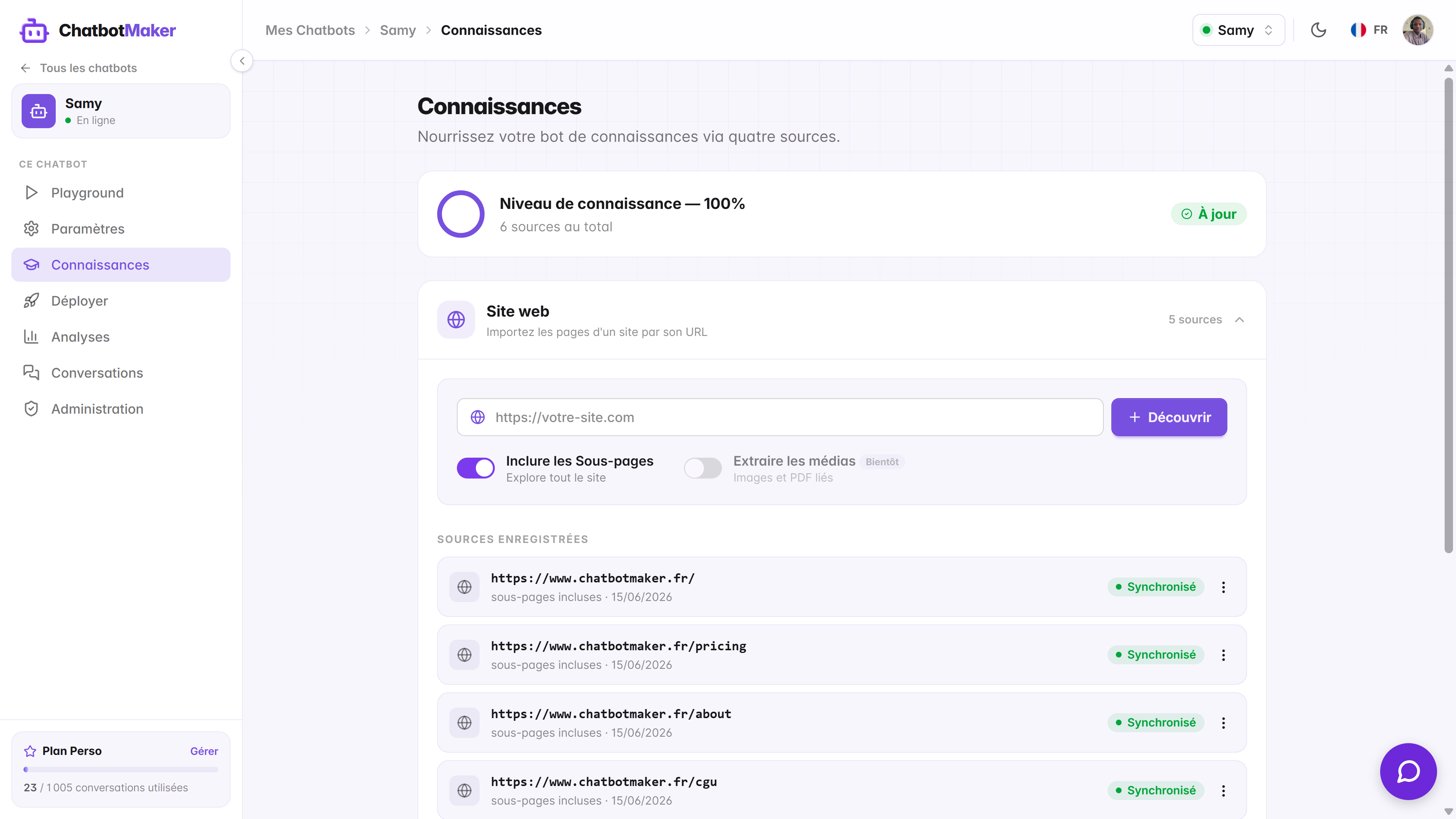Open the FR language dropdown
1456x819 pixels.
(1369, 30)
